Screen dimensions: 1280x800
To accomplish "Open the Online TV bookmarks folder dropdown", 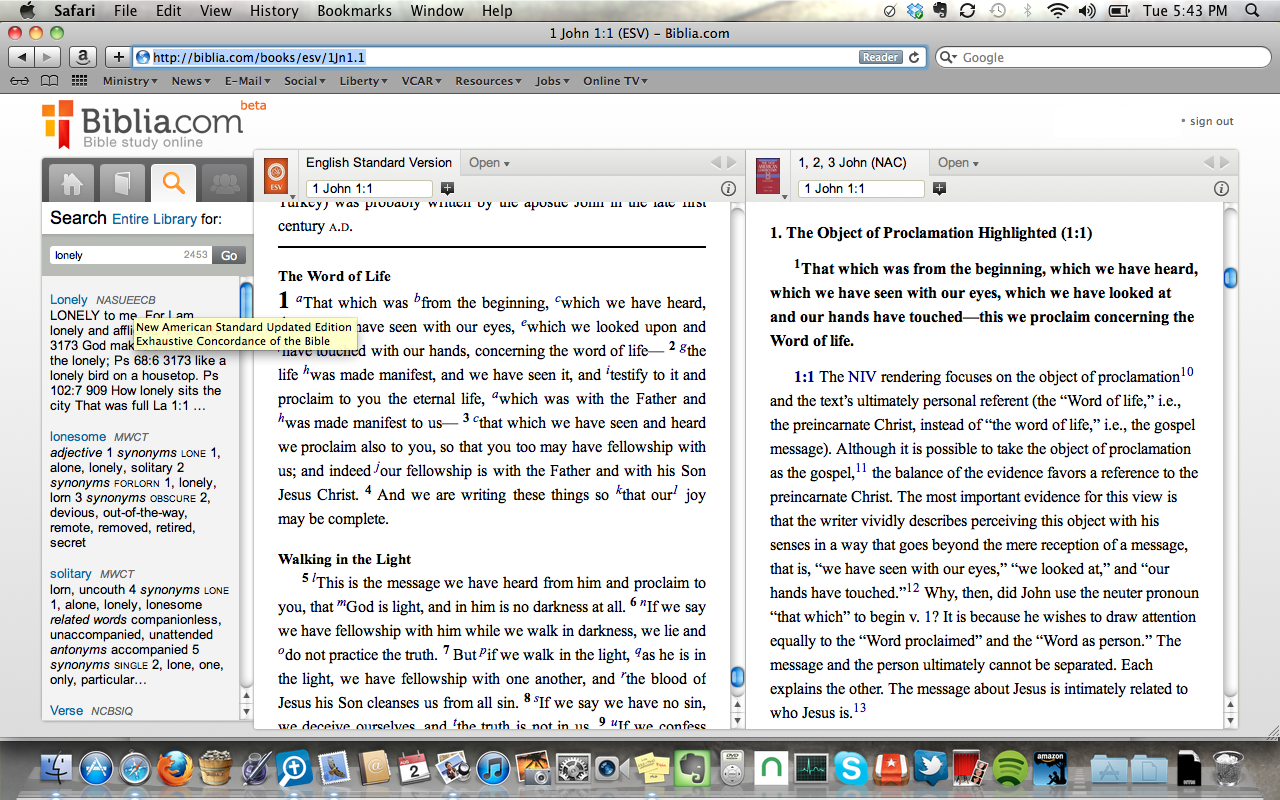I will pos(615,81).
